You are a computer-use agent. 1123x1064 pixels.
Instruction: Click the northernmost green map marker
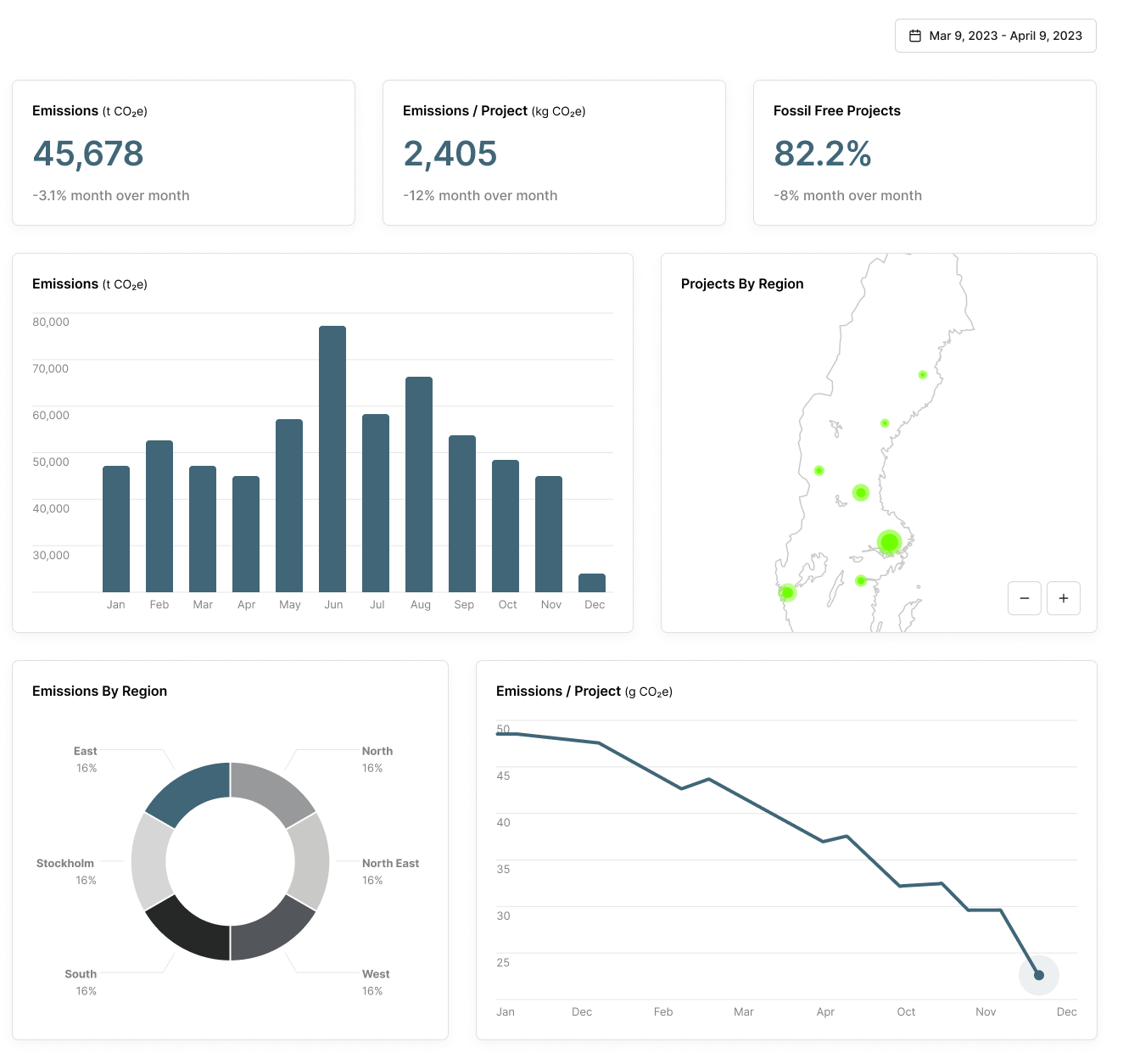tap(922, 374)
